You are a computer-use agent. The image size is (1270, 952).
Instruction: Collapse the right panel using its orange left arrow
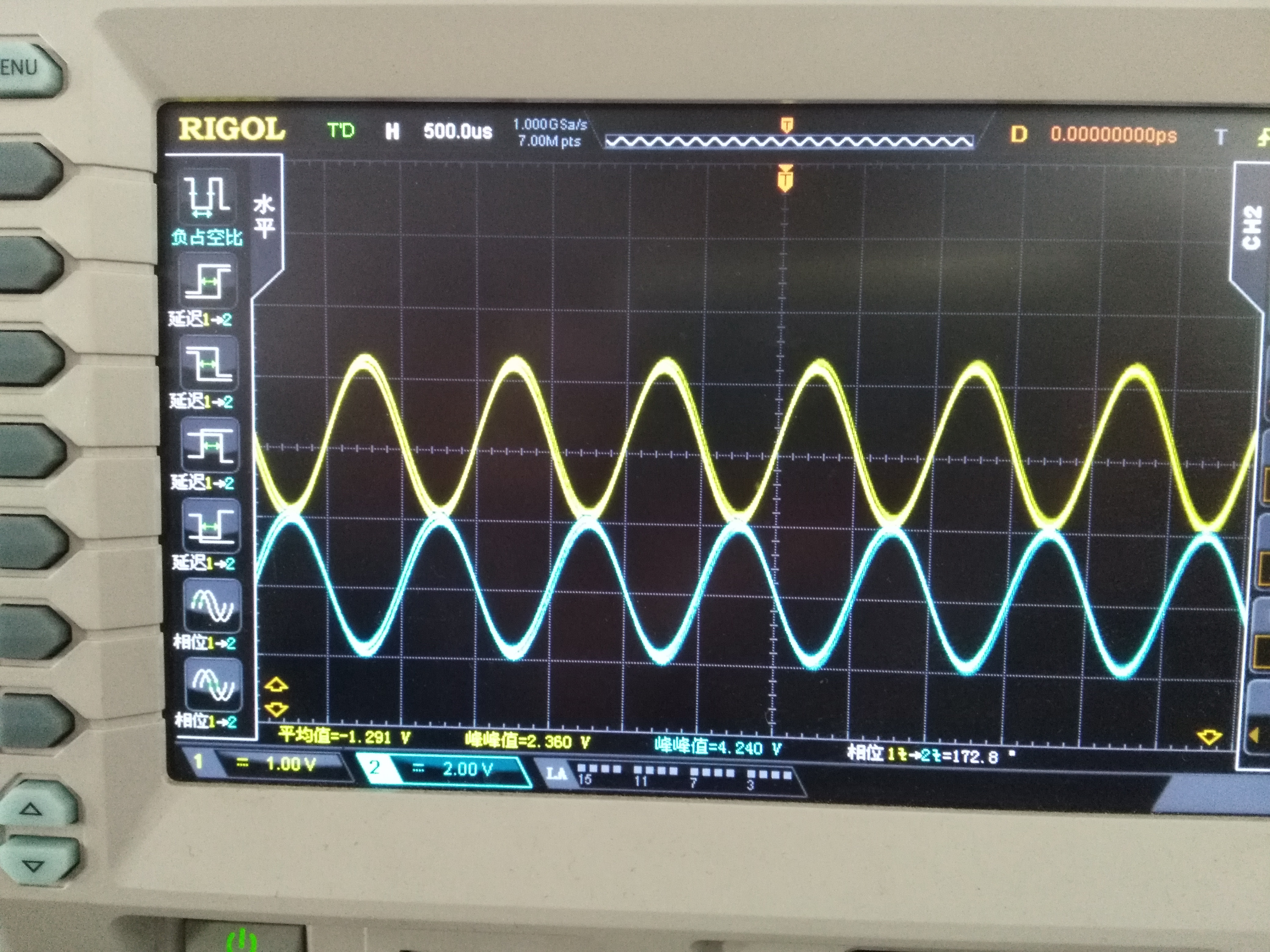coord(1254,735)
